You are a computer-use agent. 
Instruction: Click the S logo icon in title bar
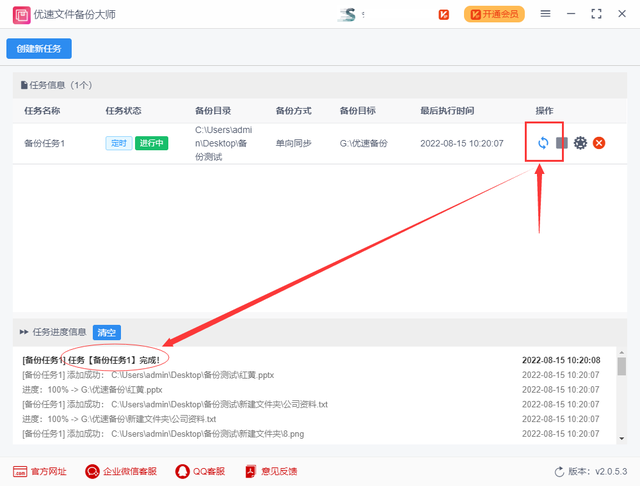(347, 15)
